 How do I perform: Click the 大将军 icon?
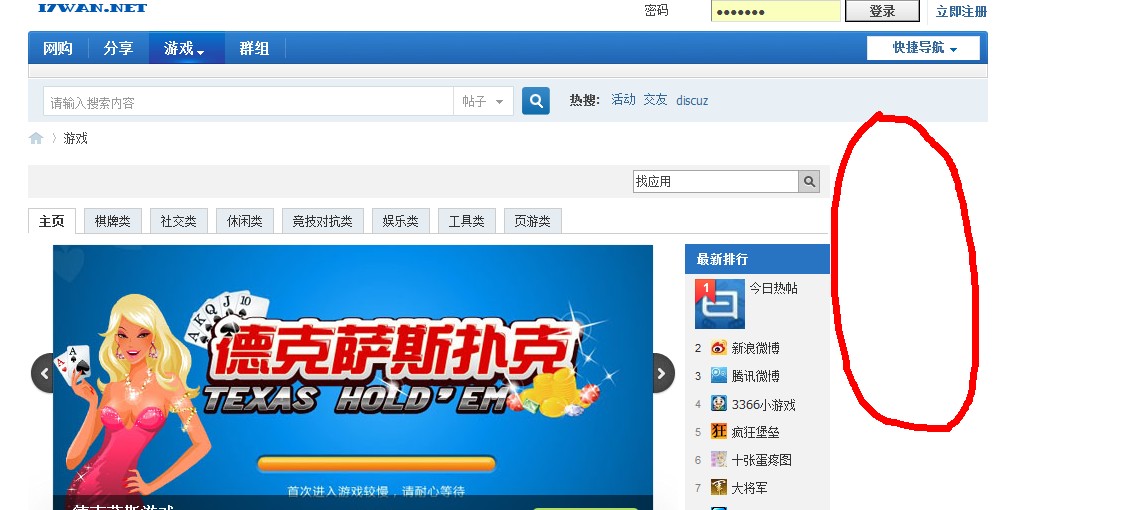pos(718,487)
